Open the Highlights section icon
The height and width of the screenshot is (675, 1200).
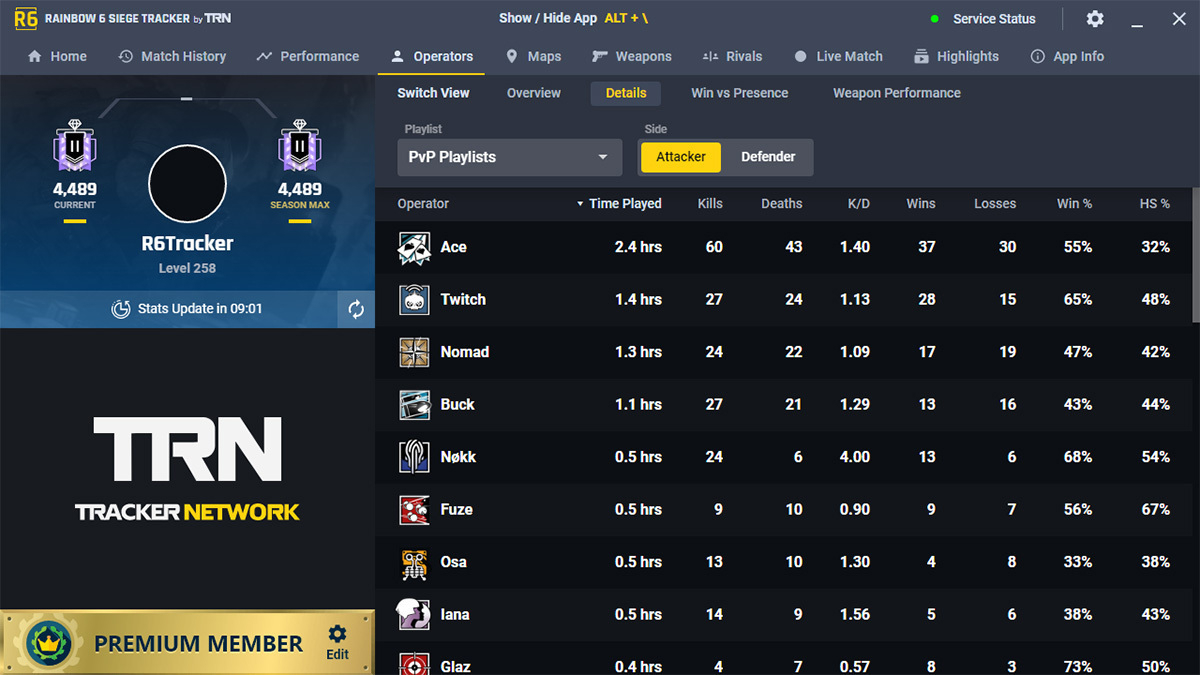tap(921, 56)
